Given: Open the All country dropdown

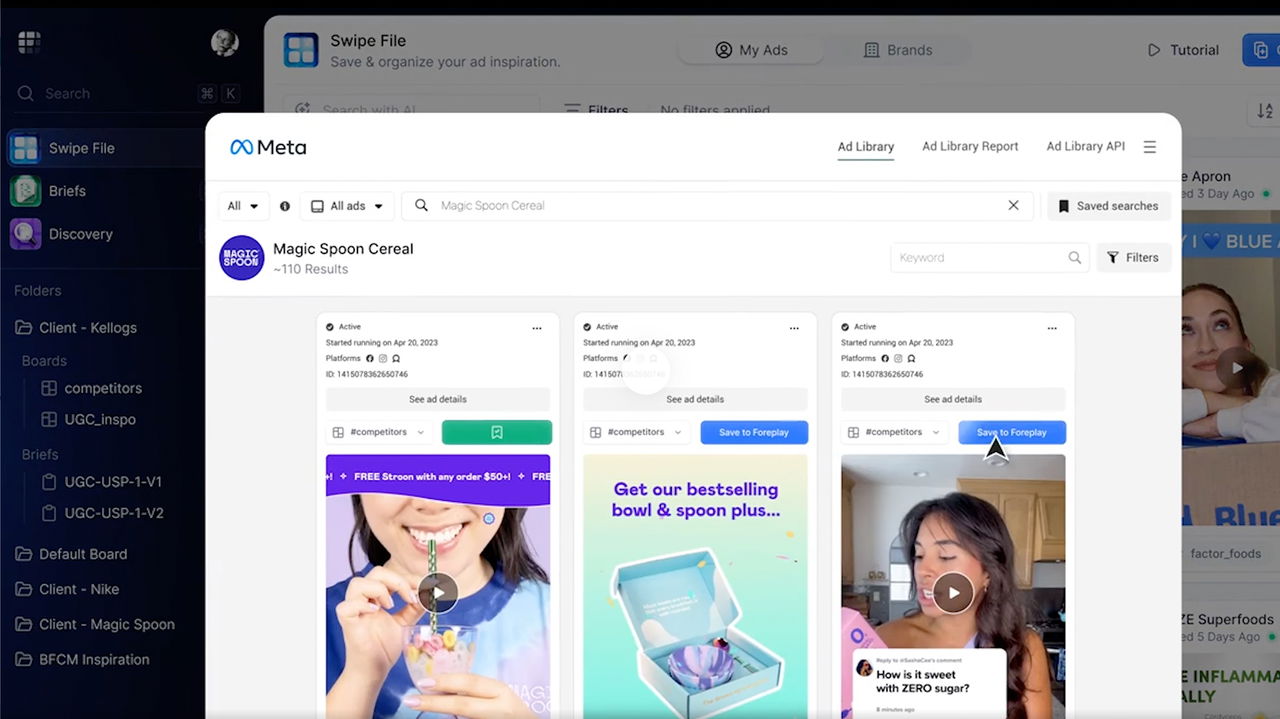Looking at the screenshot, I should (x=243, y=206).
